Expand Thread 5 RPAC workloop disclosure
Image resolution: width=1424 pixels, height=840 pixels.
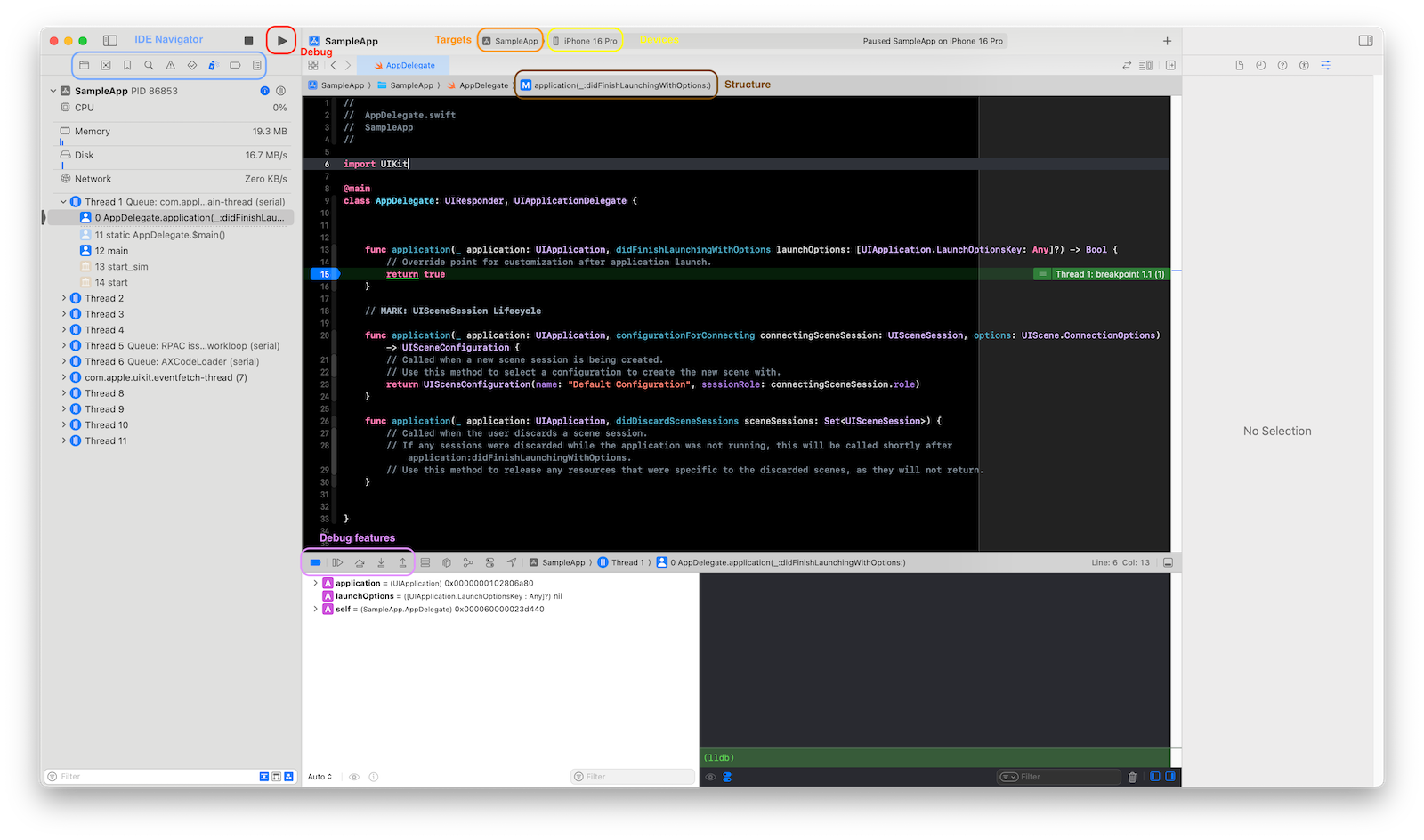(x=63, y=346)
